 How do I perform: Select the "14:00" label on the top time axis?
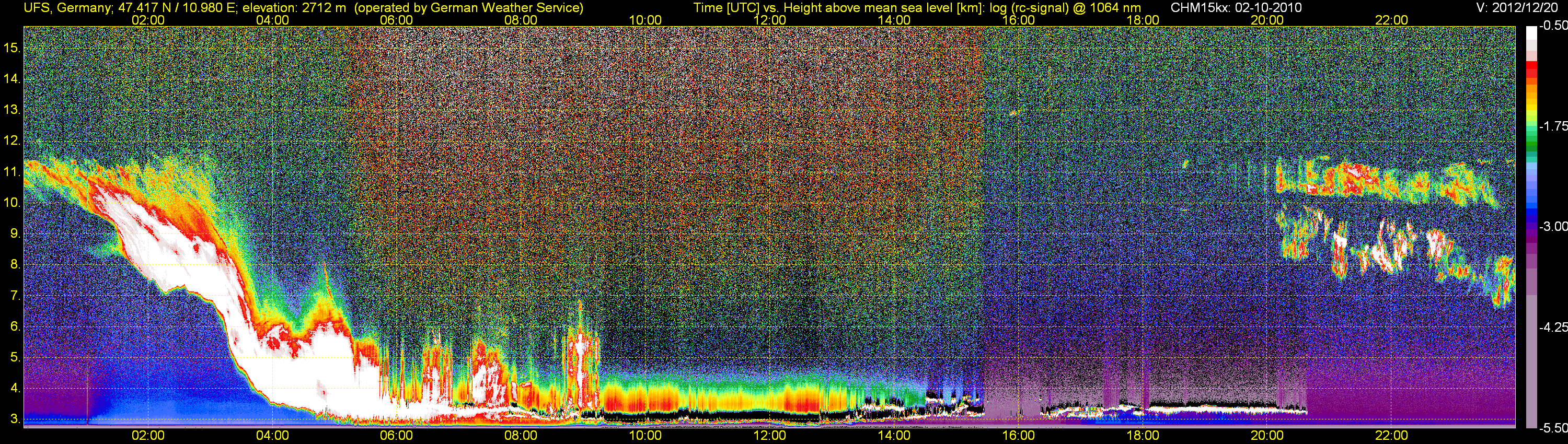(894, 20)
